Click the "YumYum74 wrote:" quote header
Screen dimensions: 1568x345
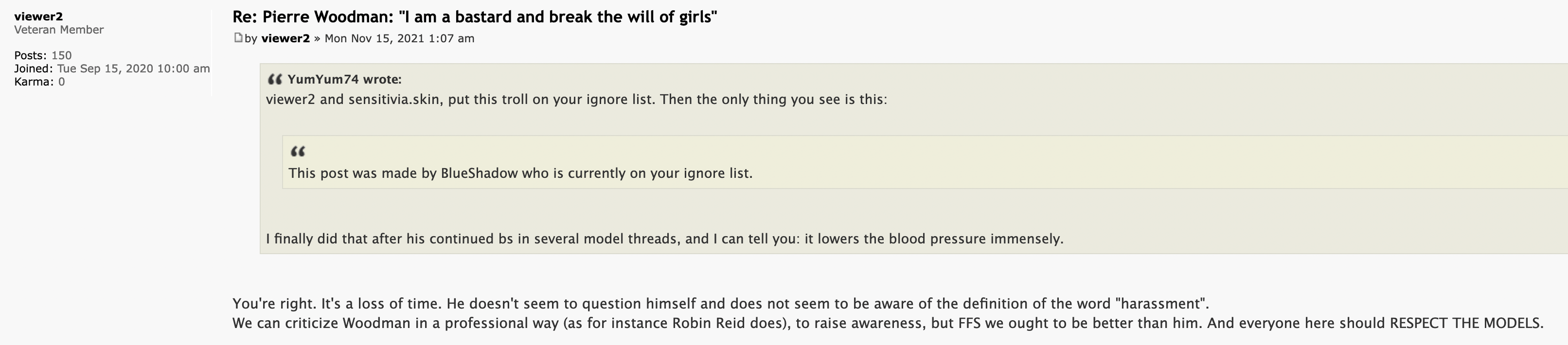344,79
